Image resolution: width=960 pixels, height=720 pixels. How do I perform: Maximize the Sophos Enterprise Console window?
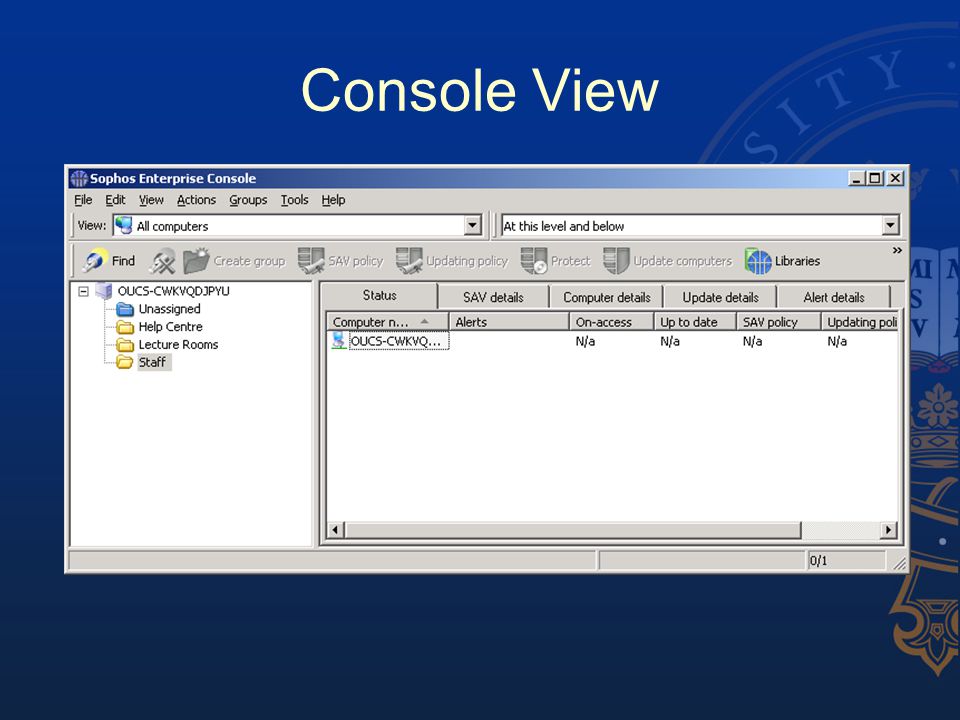coord(876,178)
